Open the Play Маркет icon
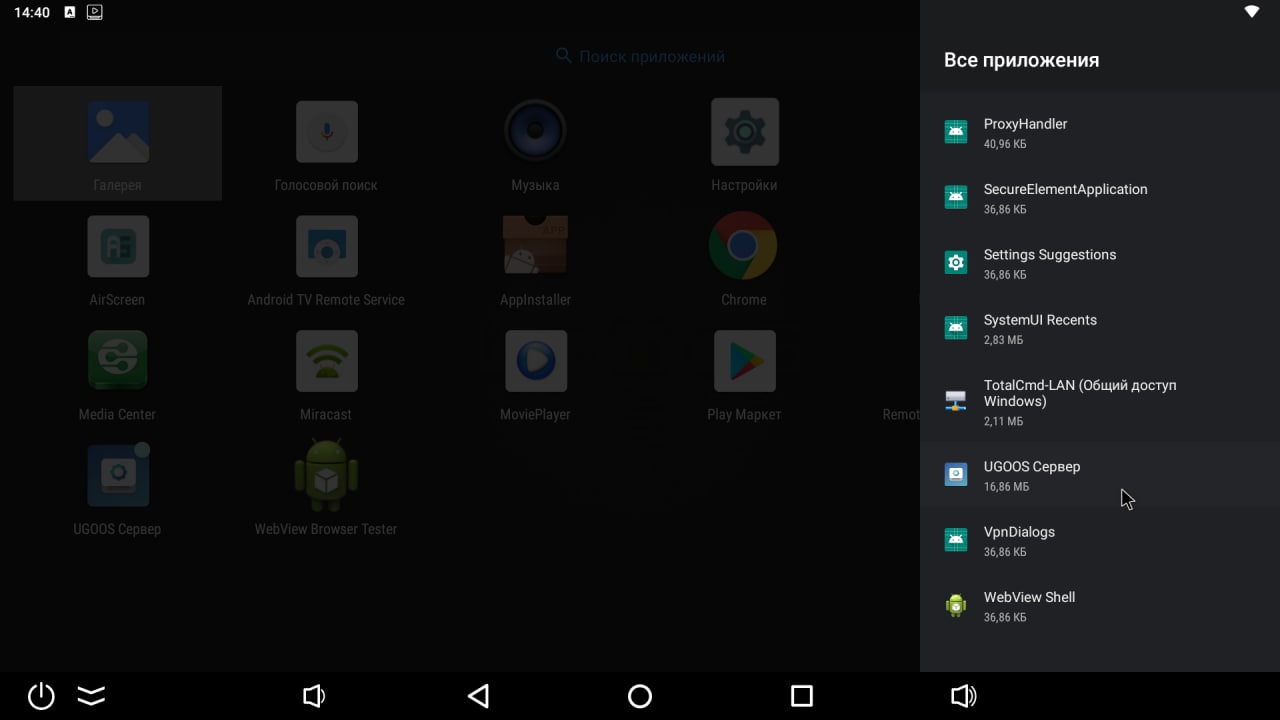 [x=744, y=360]
